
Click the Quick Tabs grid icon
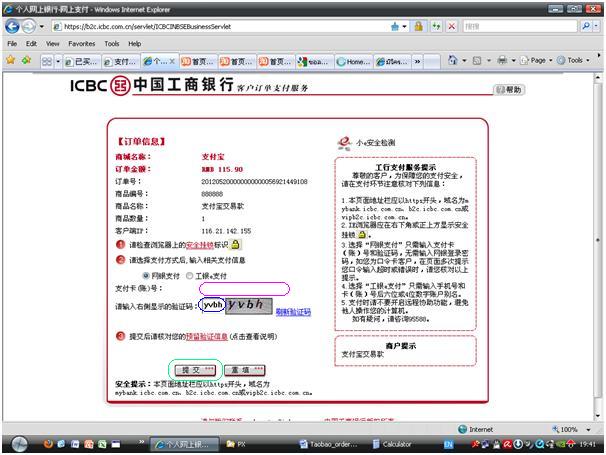[47, 61]
